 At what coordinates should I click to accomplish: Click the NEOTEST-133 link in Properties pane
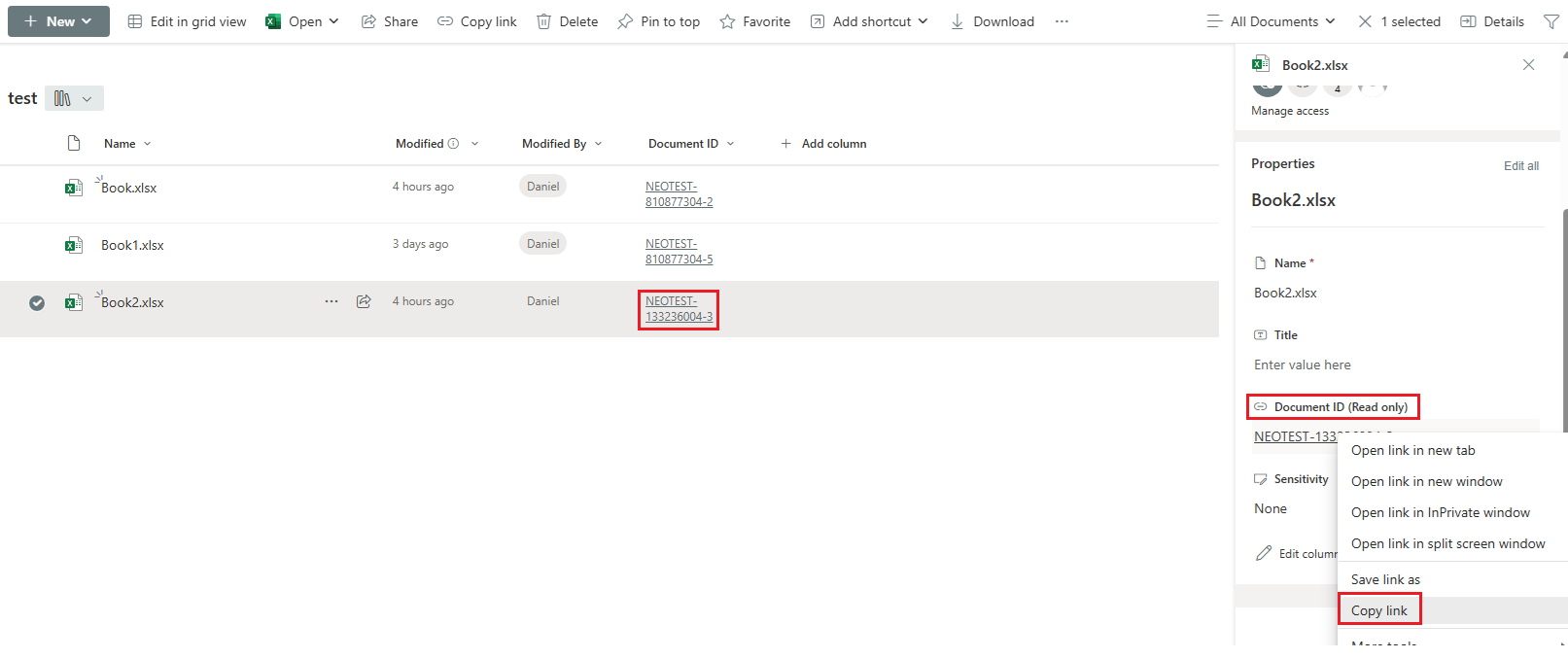point(1296,436)
